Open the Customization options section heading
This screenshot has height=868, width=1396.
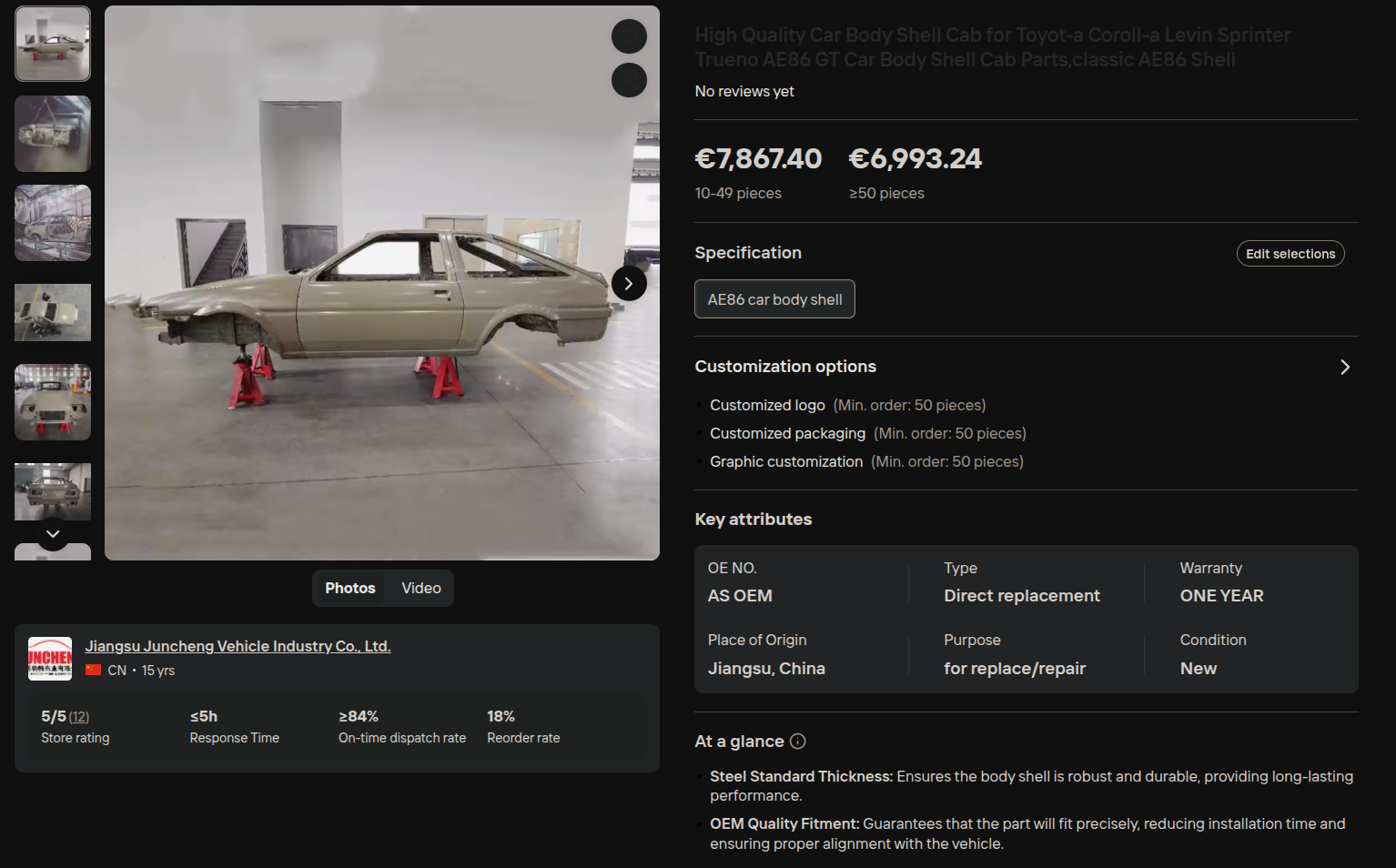coord(785,367)
